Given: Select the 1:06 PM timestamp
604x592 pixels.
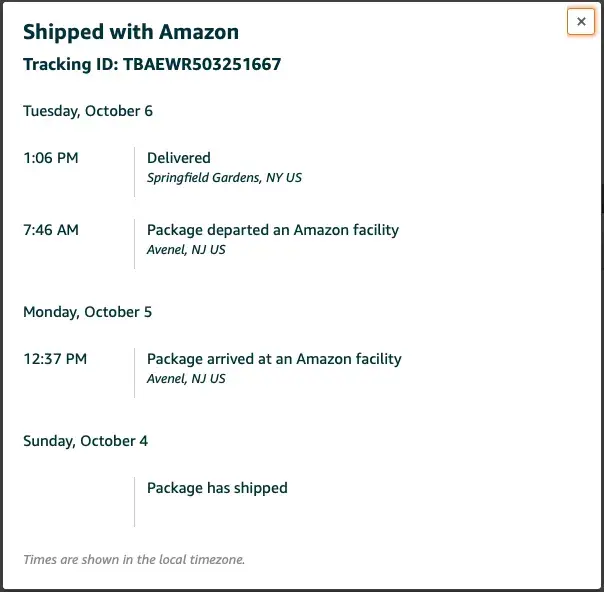Looking at the screenshot, I should click(51, 158).
